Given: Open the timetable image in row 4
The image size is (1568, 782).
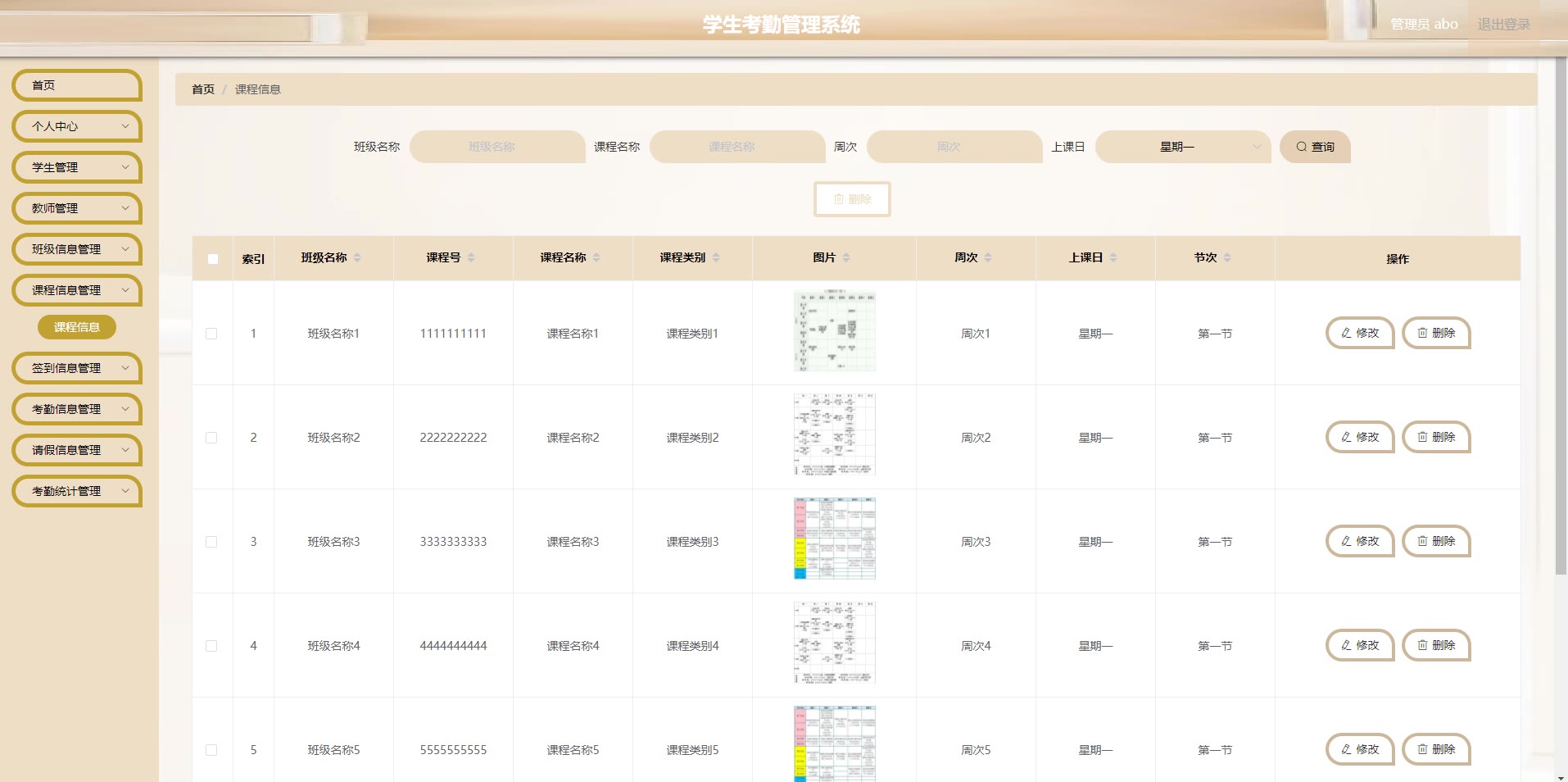Looking at the screenshot, I should tap(834, 643).
